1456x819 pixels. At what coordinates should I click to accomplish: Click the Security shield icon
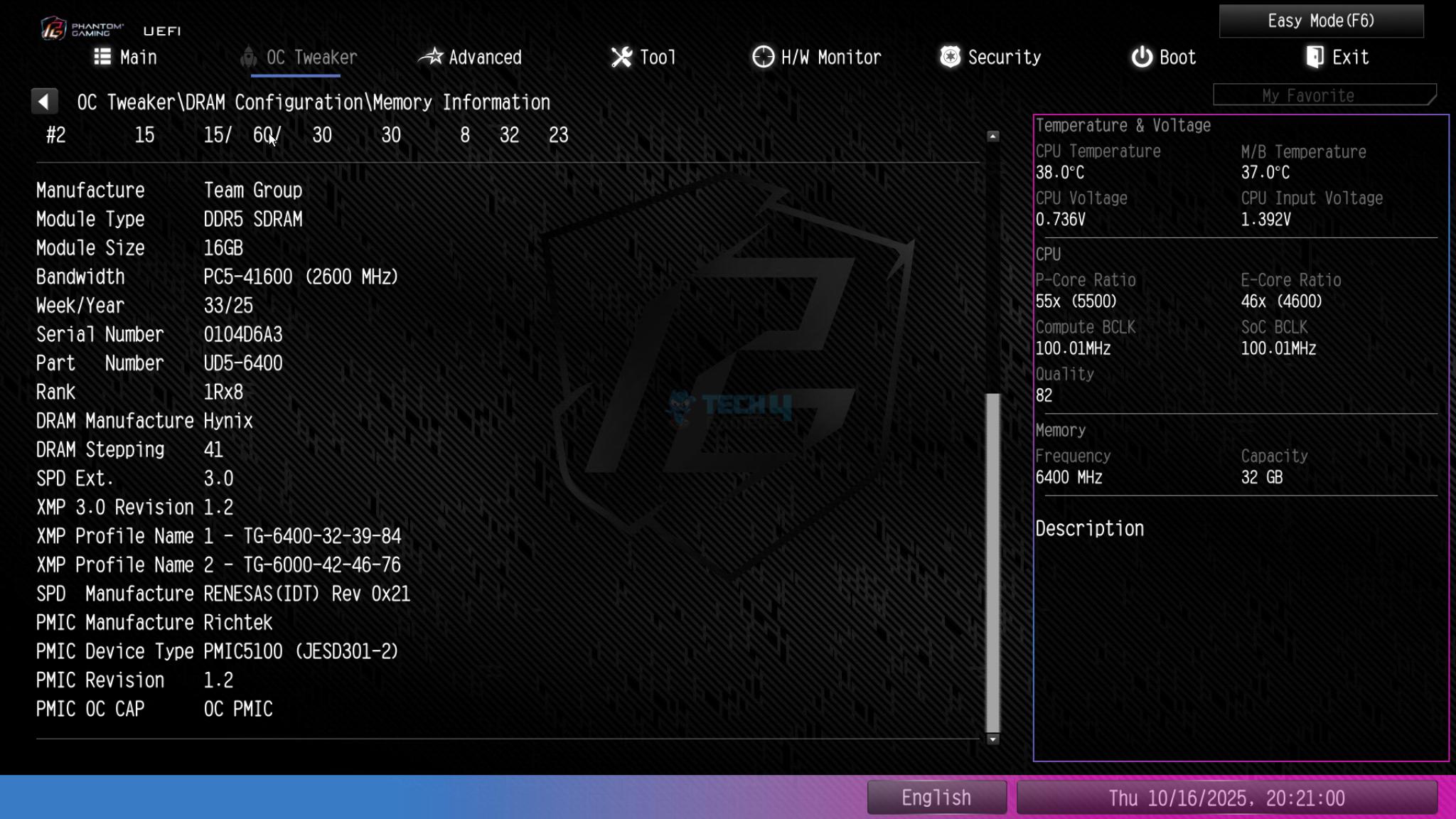[x=950, y=57]
